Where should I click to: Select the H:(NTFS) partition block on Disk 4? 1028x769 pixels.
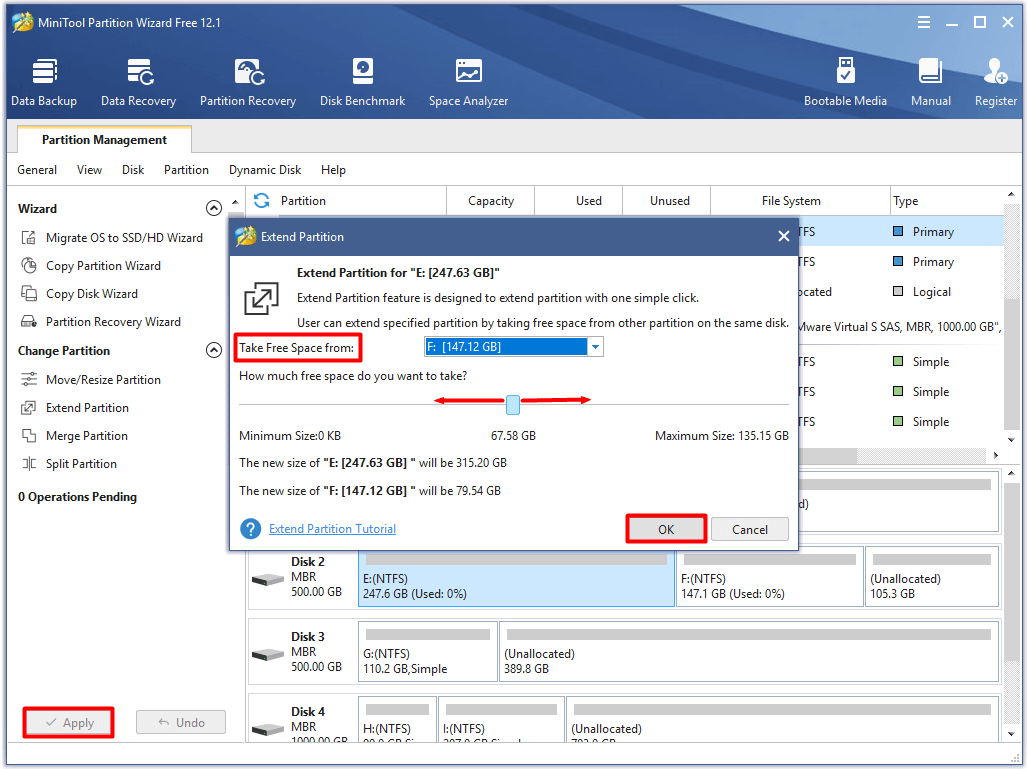tap(397, 720)
